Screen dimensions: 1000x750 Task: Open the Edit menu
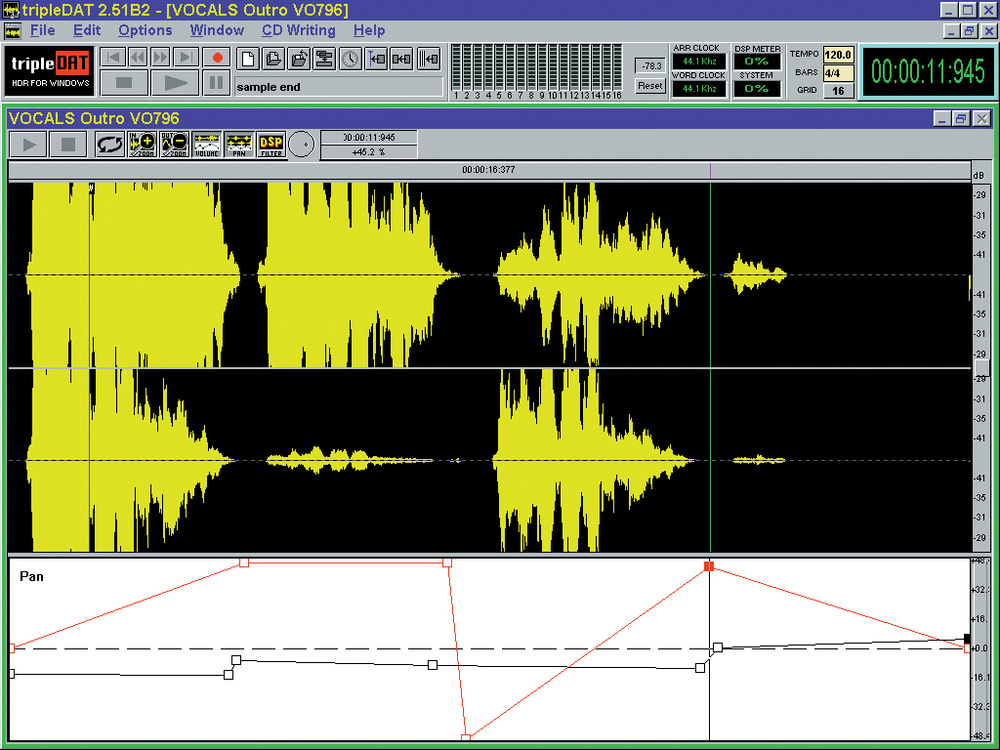pyautogui.click(x=87, y=30)
